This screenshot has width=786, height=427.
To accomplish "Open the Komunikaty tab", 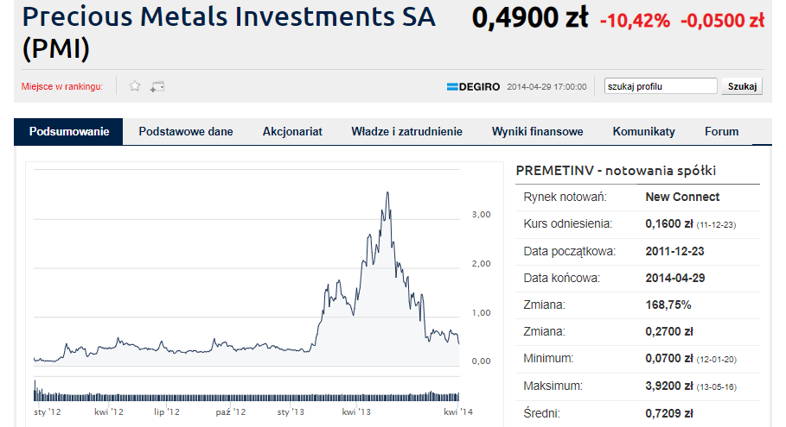I will point(644,132).
